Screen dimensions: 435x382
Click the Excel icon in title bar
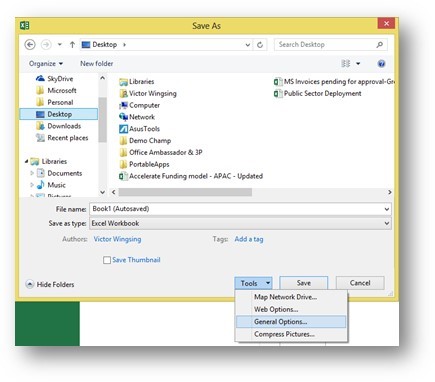(24, 25)
